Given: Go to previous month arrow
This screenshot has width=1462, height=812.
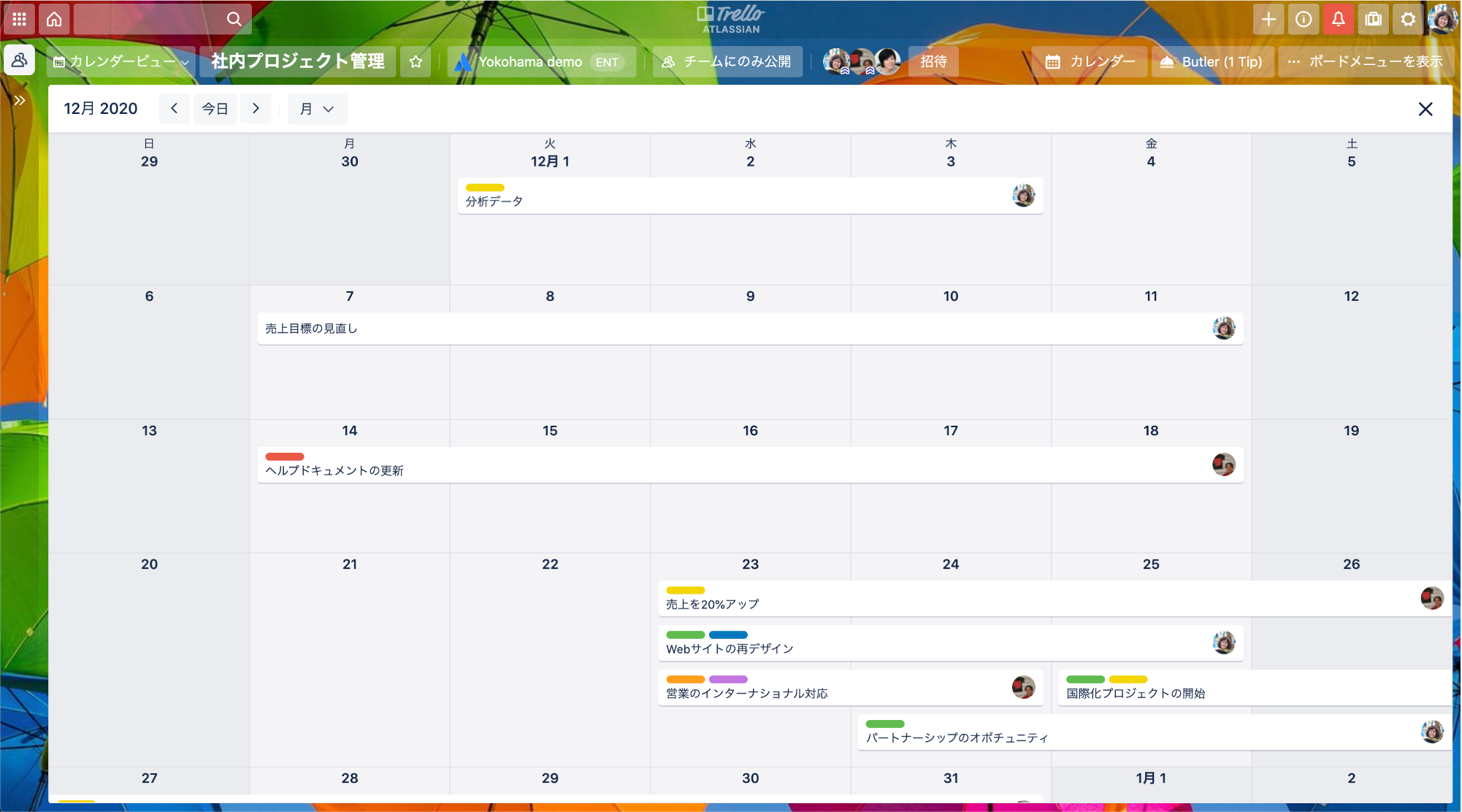Looking at the screenshot, I should pyautogui.click(x=174, y=109).
